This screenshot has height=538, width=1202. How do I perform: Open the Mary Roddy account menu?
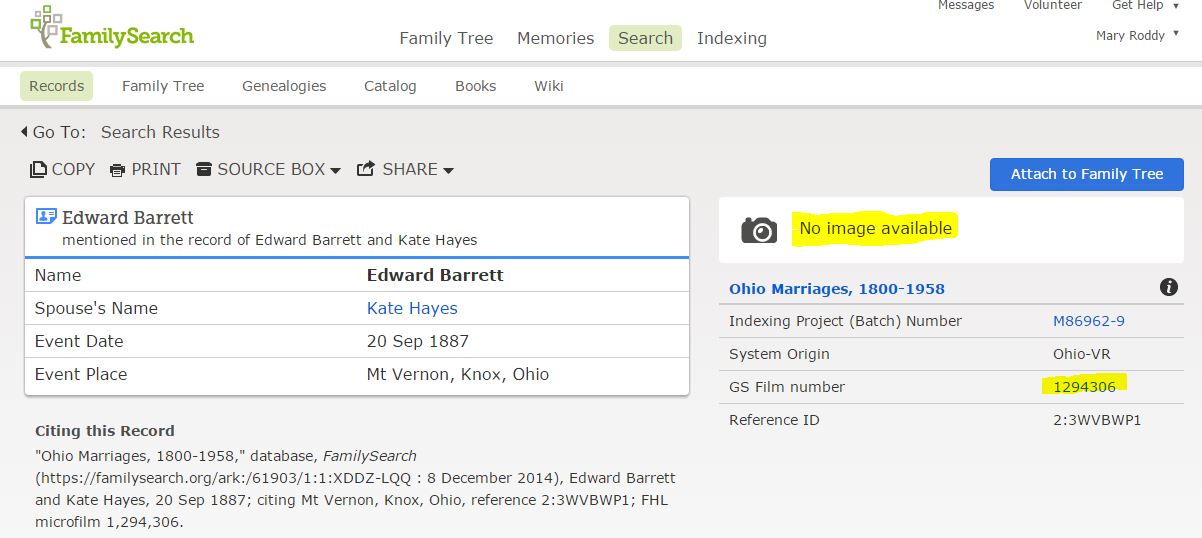pyautogui.click(x=1137, y=36)
